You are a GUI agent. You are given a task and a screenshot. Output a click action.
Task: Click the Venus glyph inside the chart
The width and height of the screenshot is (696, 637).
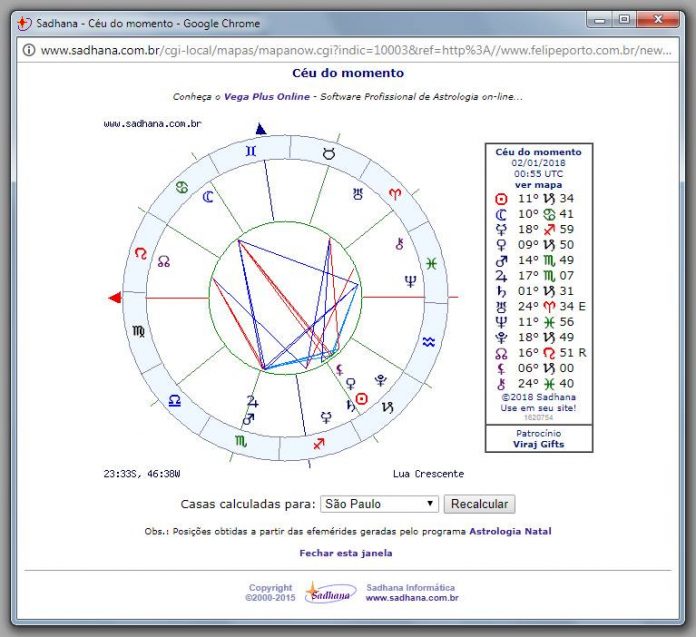tap(351, 384)
